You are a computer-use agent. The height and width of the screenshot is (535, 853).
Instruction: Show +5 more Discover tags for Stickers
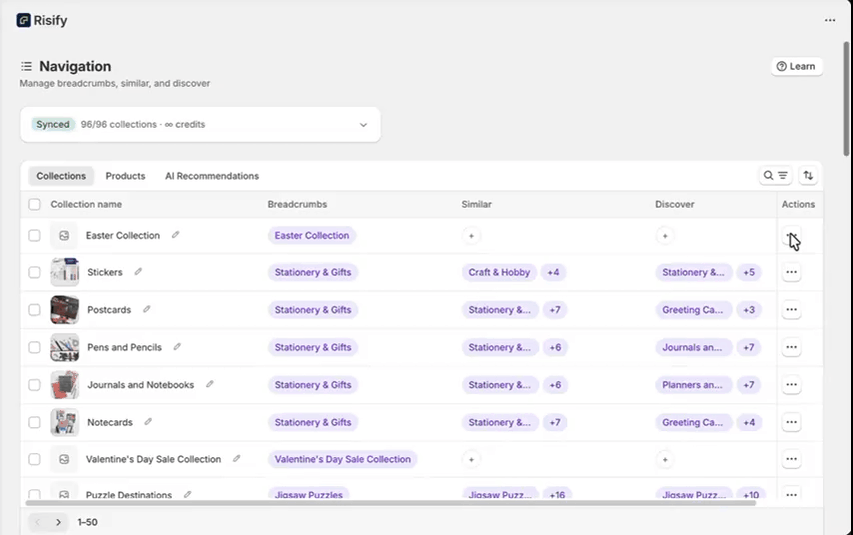750,272
